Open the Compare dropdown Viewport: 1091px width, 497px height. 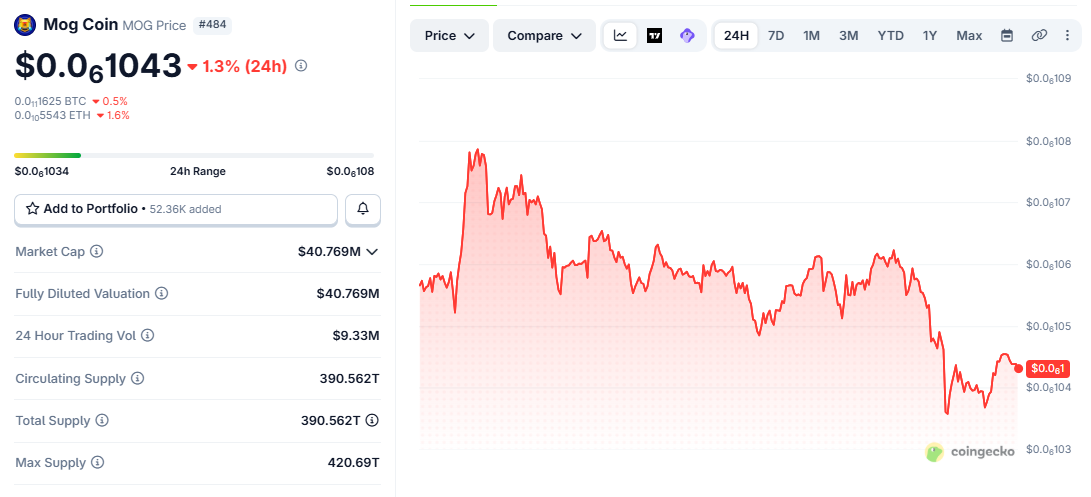544,36
